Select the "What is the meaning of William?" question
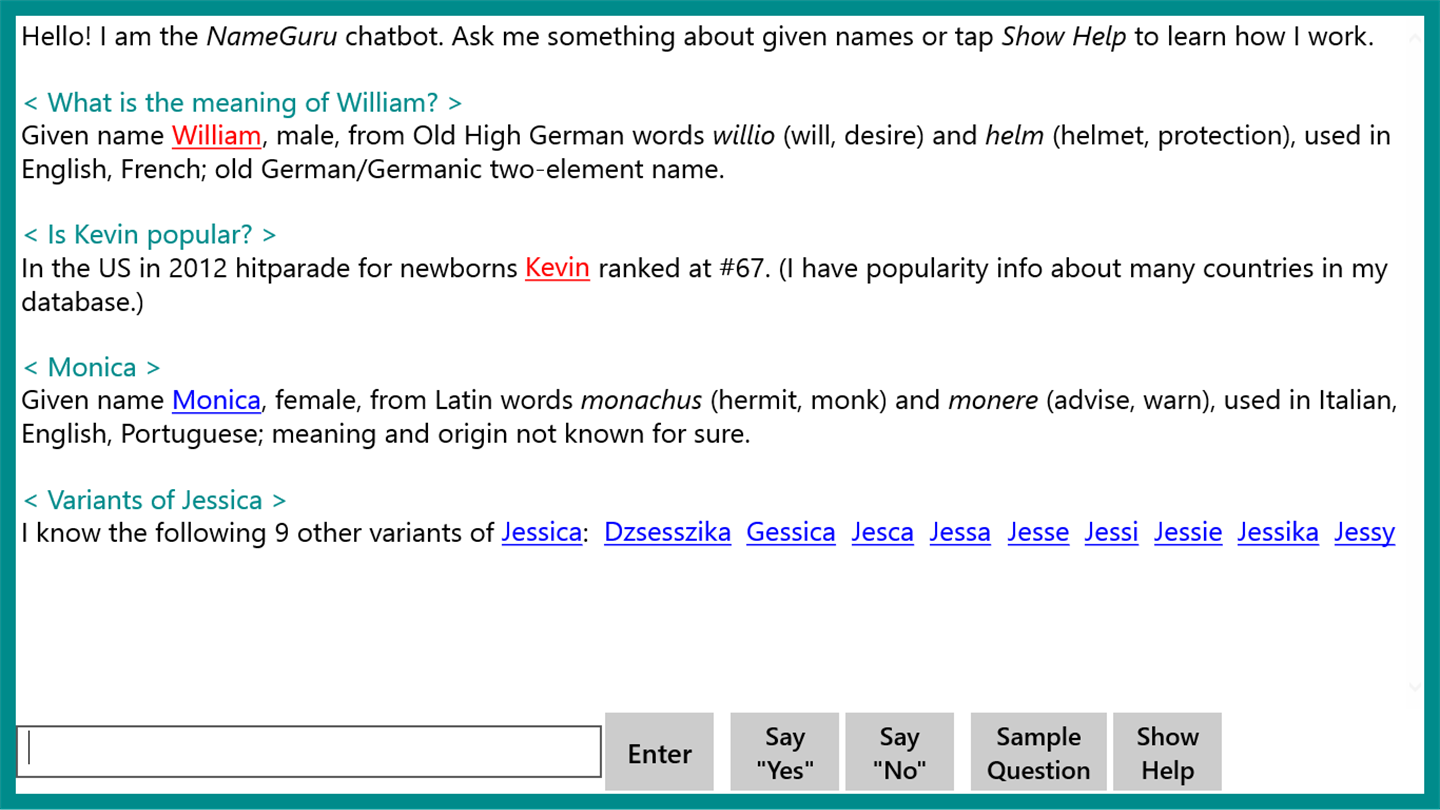The height and width of the screenshot is (810, 1440). 243,103
